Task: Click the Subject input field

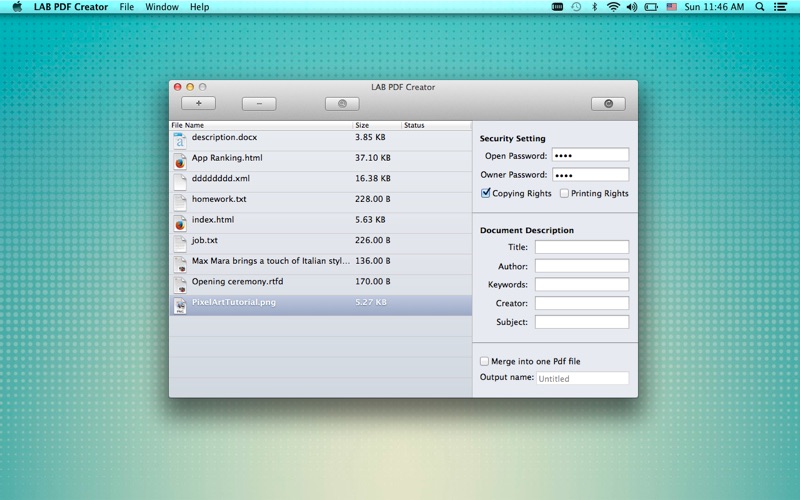Action: pos(582,322)
